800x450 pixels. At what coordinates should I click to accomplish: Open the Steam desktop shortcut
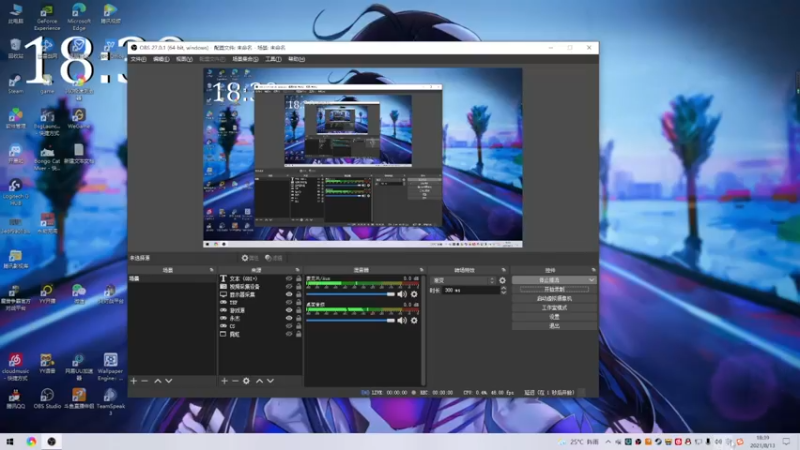pos(15,84)
